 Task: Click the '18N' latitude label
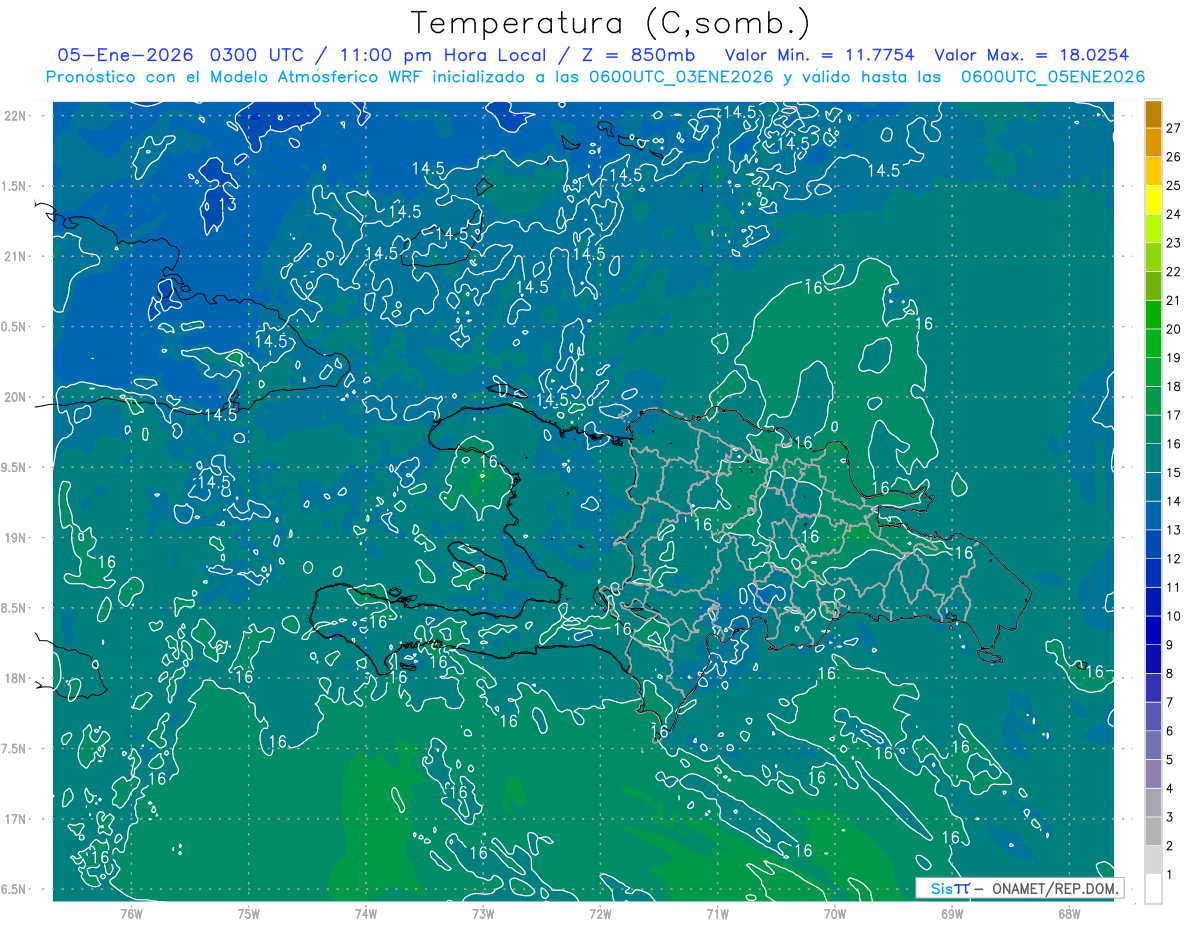click(x=14, y=678)
